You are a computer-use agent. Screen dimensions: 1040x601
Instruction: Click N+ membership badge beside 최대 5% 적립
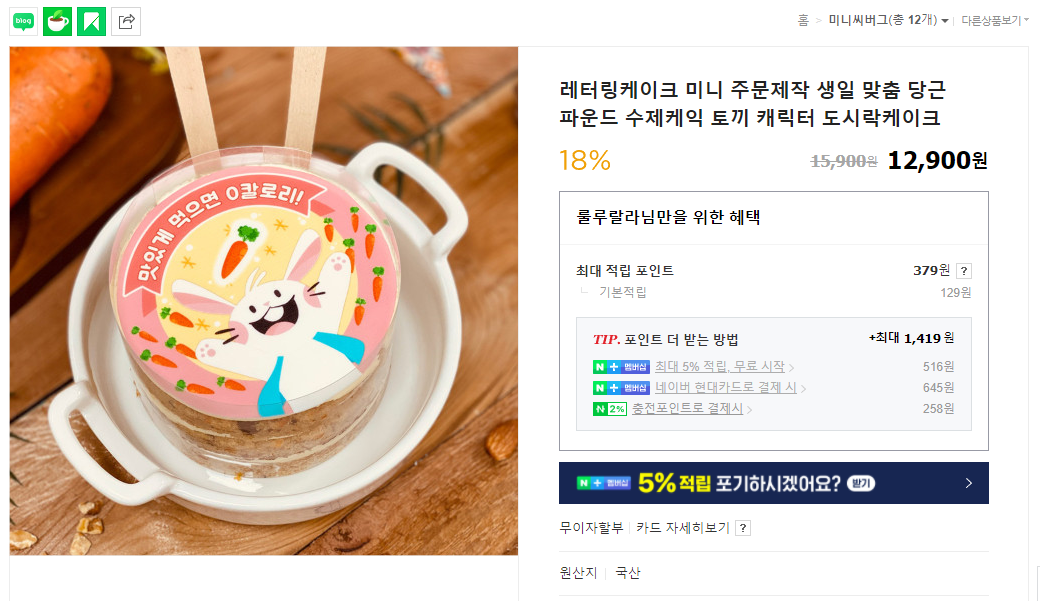[x=621, y=367]
